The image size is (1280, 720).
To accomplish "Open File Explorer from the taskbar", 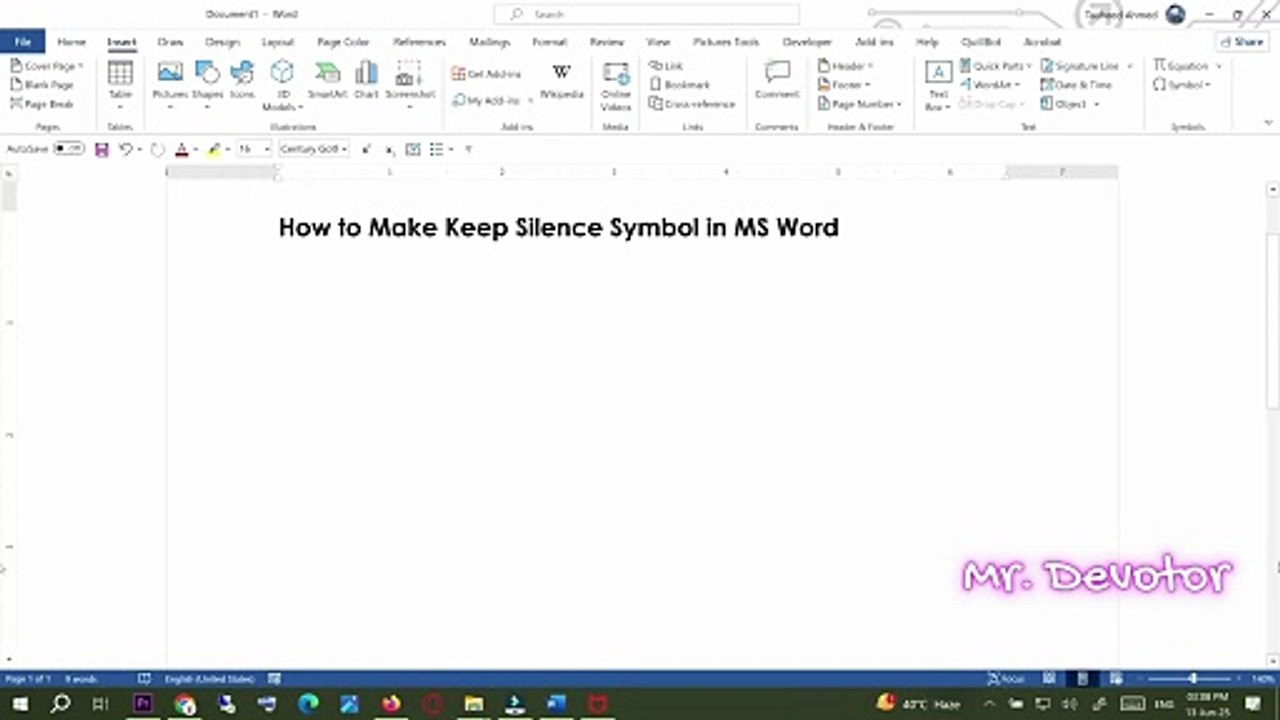I will click(x=474, y=704).
